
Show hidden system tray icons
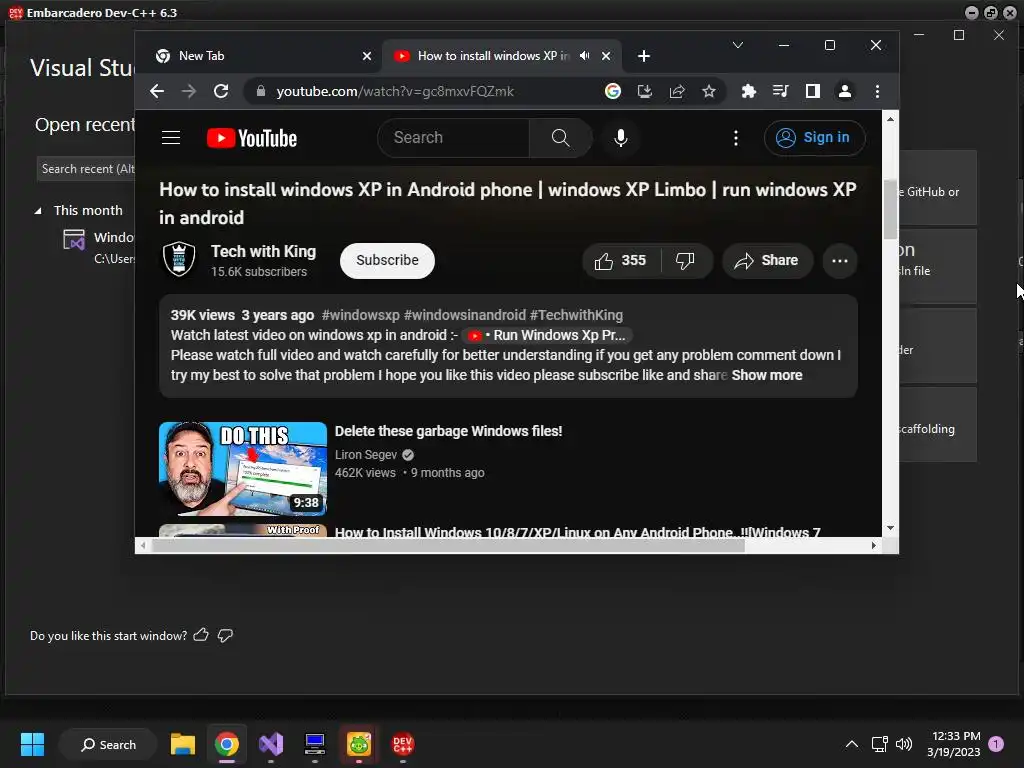point(852,744)
